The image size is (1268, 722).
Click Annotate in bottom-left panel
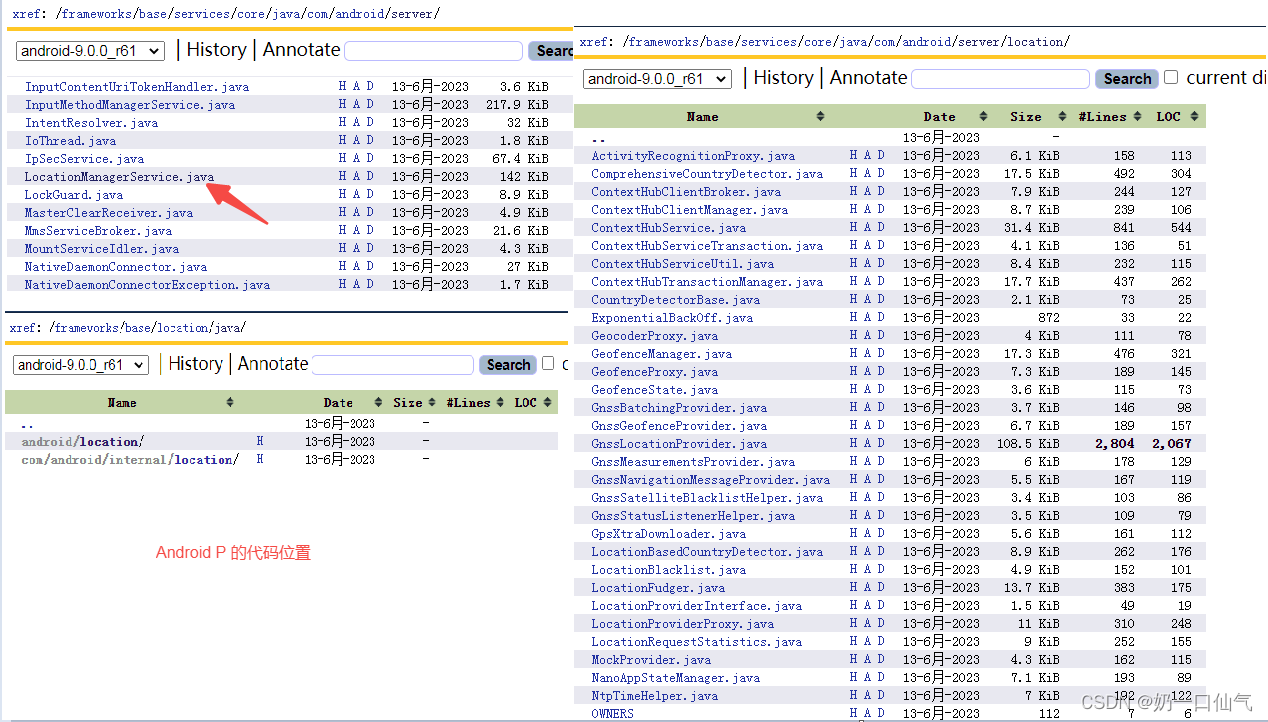pyautogui.click(x=273, y=364)
